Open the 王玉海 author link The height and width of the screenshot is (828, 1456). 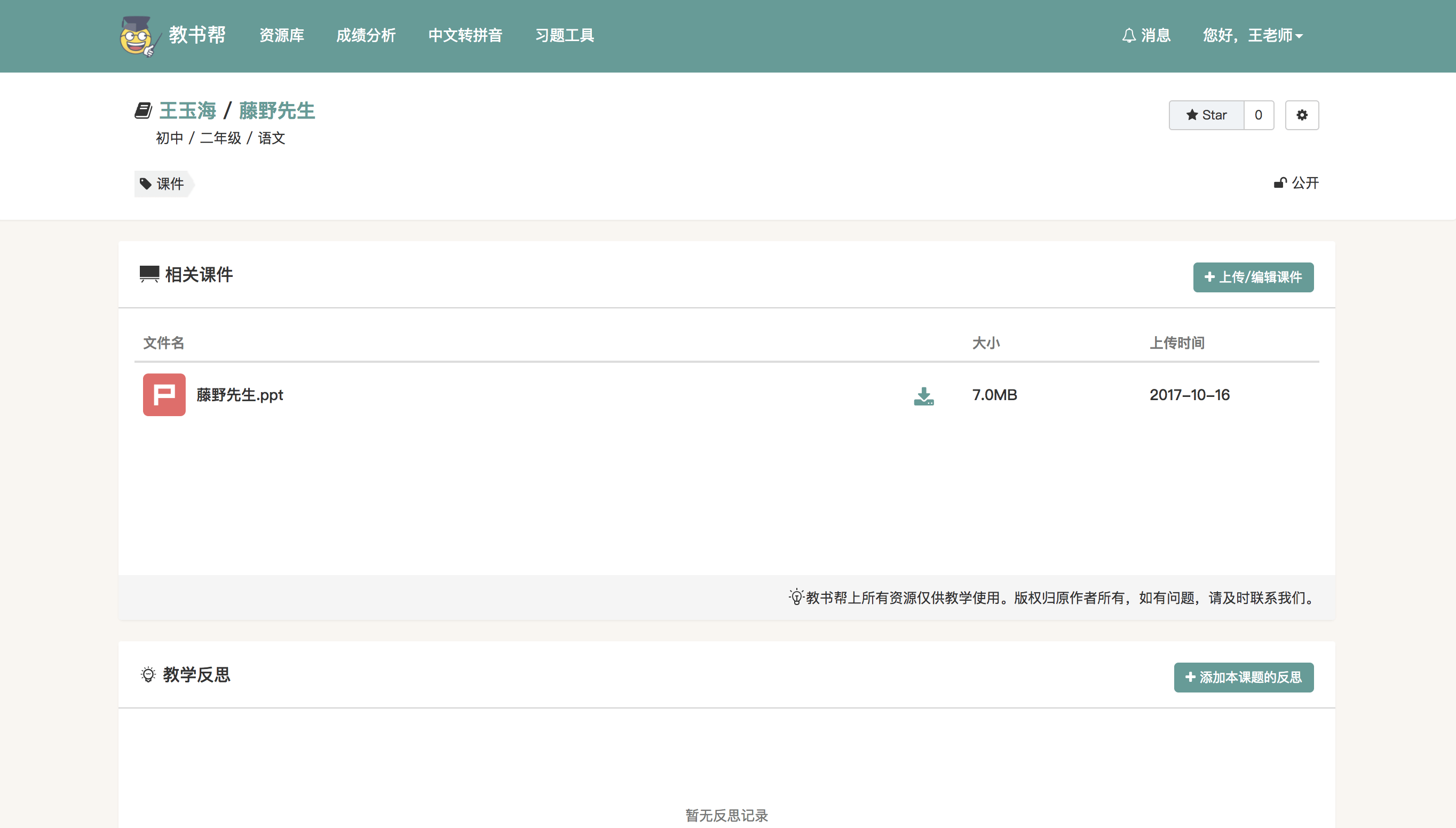(188, 110)
